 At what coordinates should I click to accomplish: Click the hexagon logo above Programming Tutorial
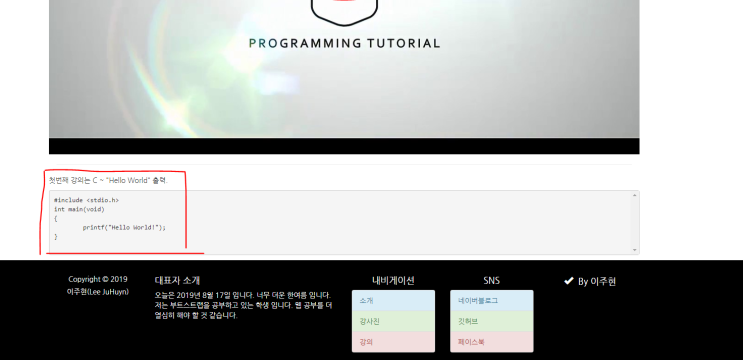[344, 11]
